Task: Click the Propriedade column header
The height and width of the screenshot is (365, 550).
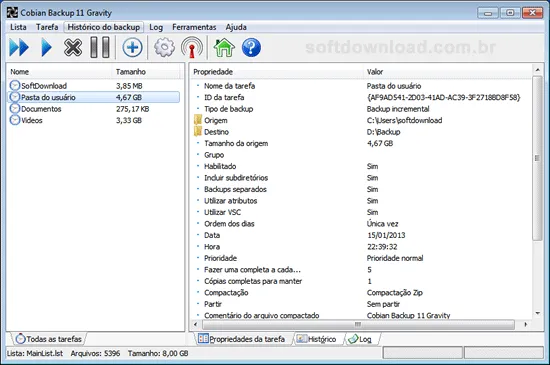Action: pyautogui.click(x=277, y=72)
